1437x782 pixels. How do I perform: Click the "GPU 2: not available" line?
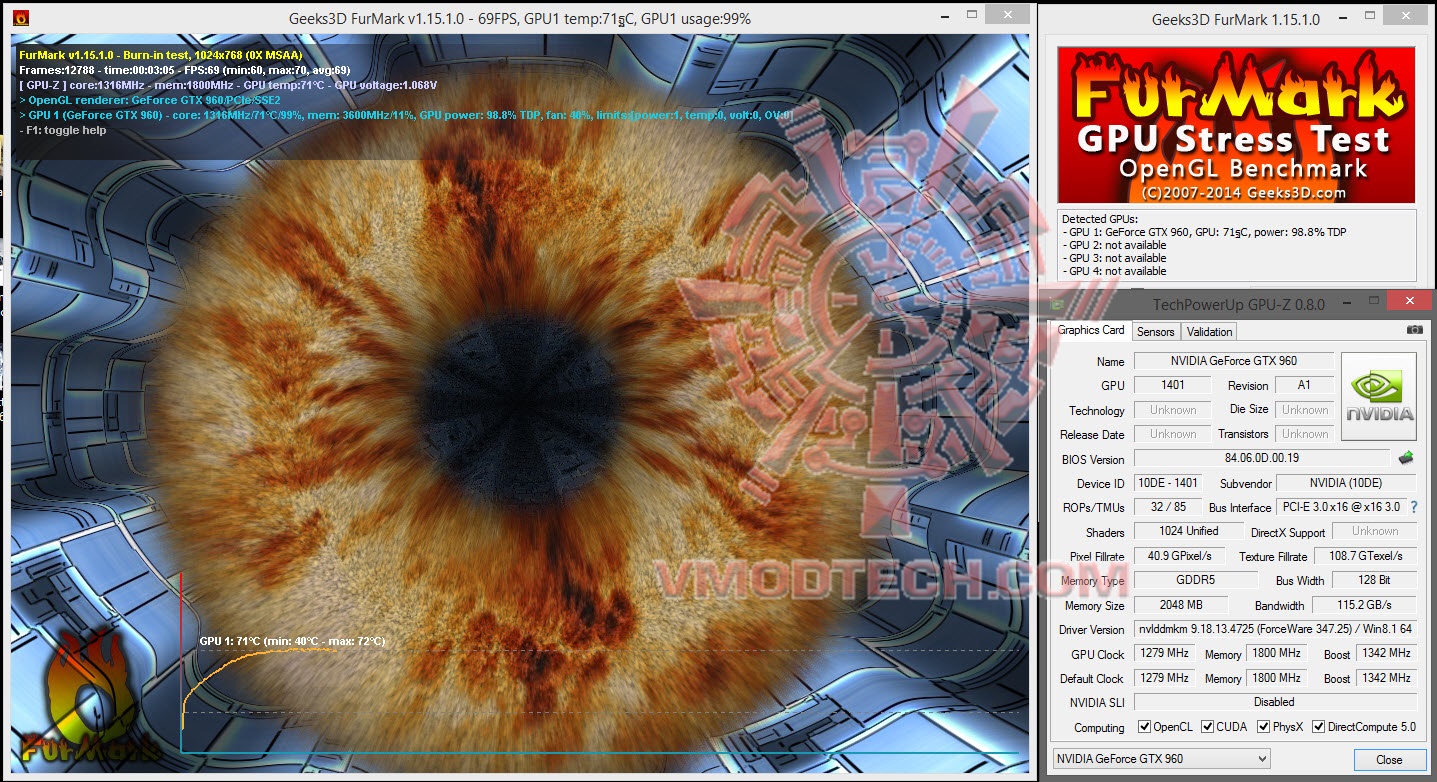tap(1114, 245)
